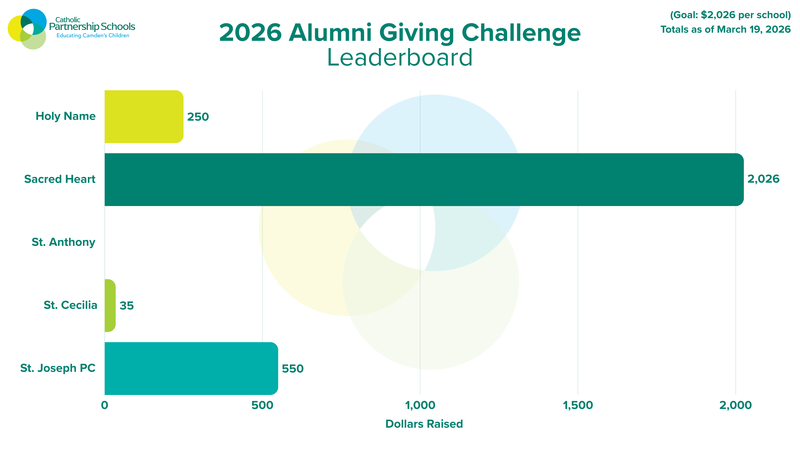800x450 pixels.
Task: Click the 550 value label
Action: (293, 368)
